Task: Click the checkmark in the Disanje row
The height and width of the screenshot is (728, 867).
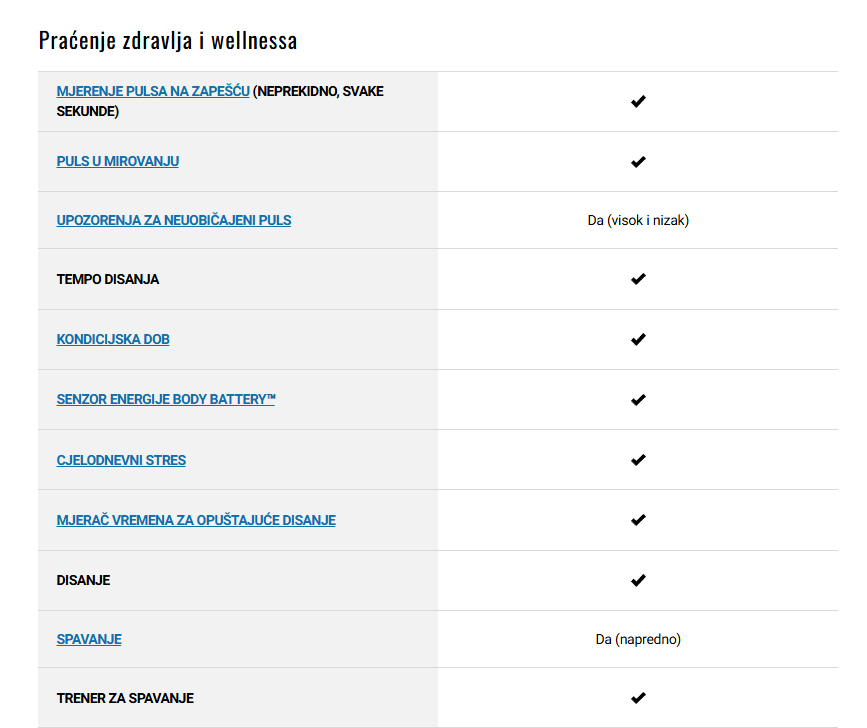Action: point(638,580)
